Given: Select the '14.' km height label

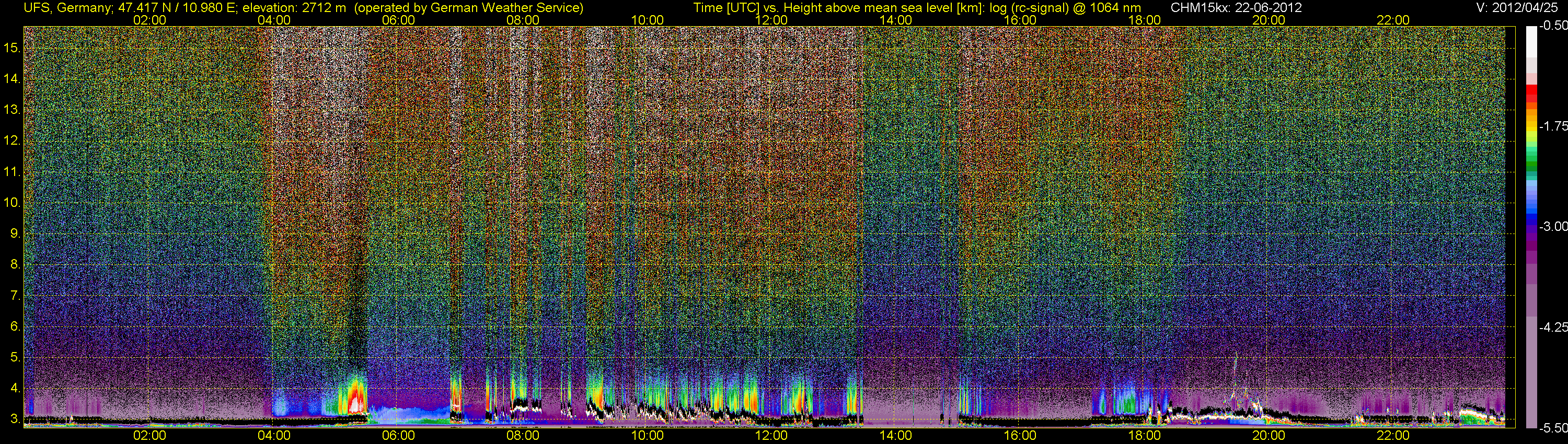Looking at the screenshot, I should (12, 78).
